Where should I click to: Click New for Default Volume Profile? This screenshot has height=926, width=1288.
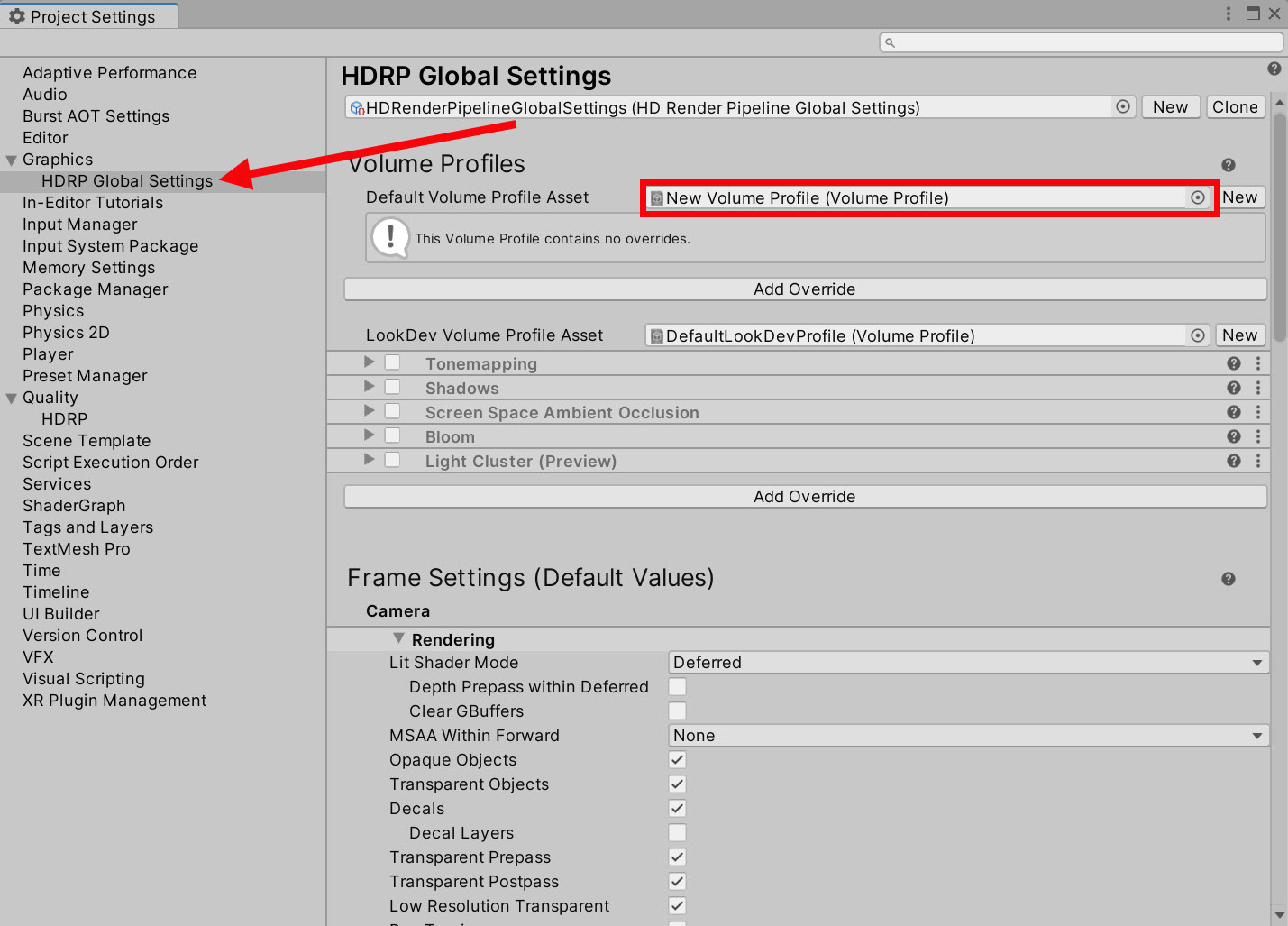coord(1240,197)
